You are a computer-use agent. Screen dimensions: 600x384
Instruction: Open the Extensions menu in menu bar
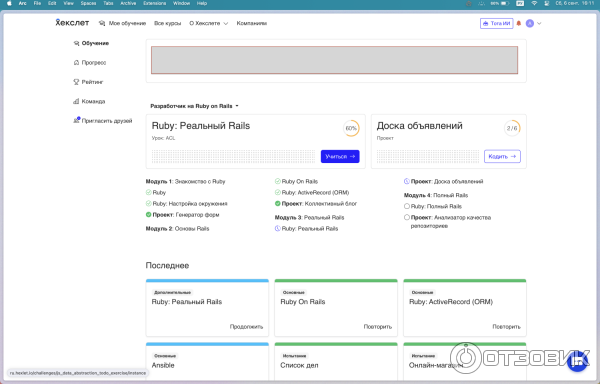pyautogui.click(x=155, y=3)
